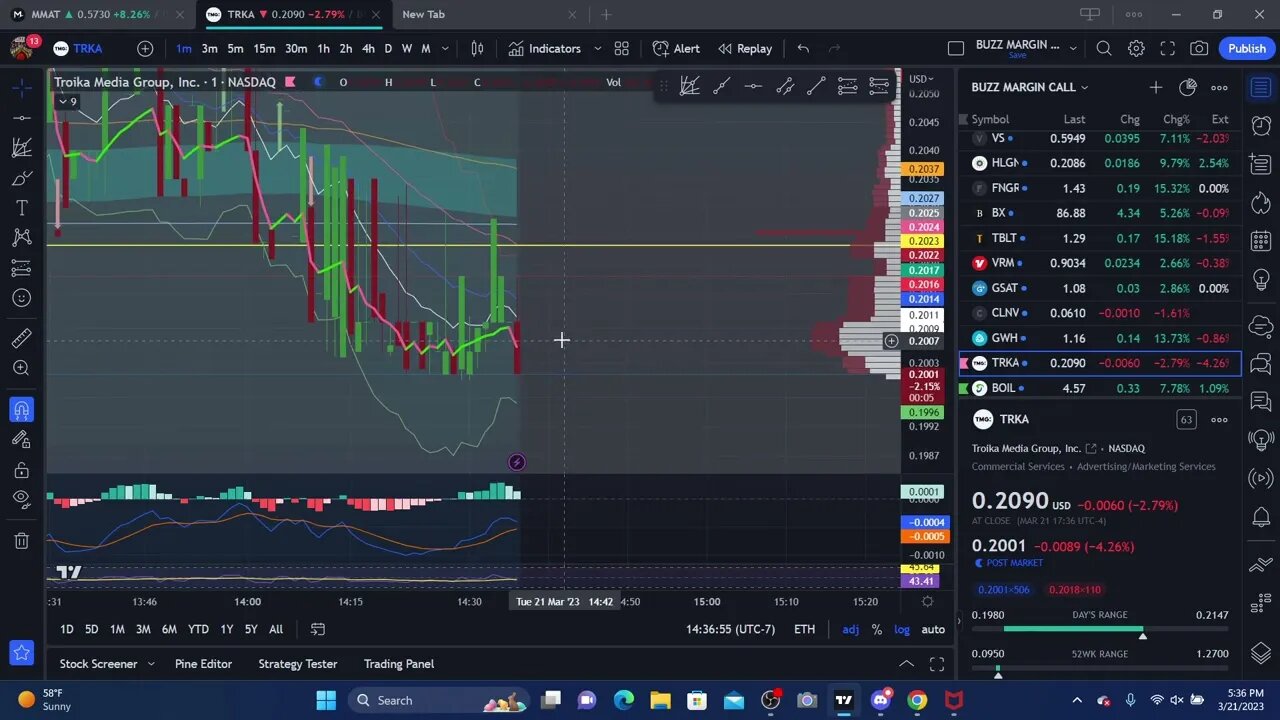Publish the chart idea

pos(1247,48)
